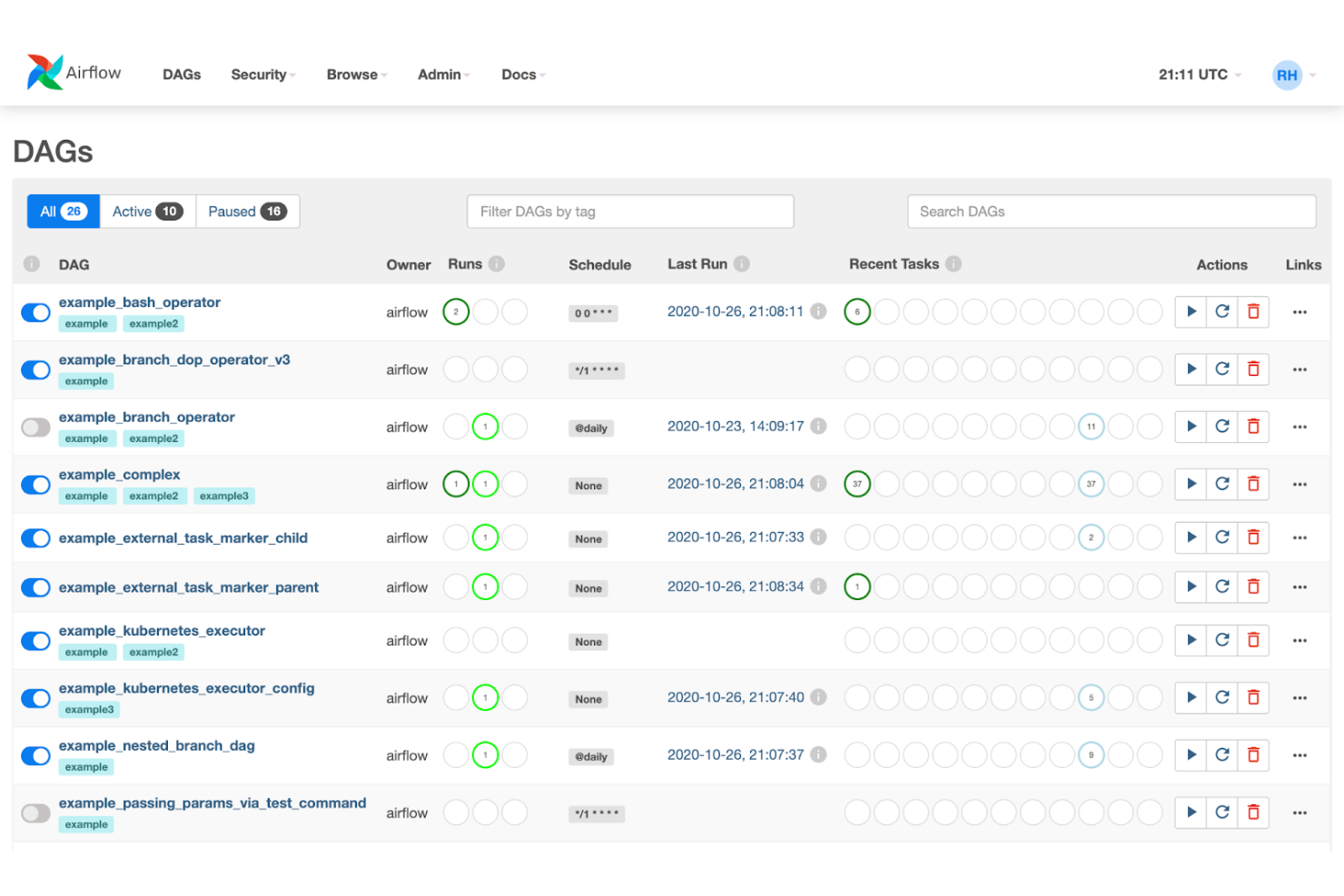
Task: Click the info icon beside Recent Tasks header
Action: tap(954, 264)
